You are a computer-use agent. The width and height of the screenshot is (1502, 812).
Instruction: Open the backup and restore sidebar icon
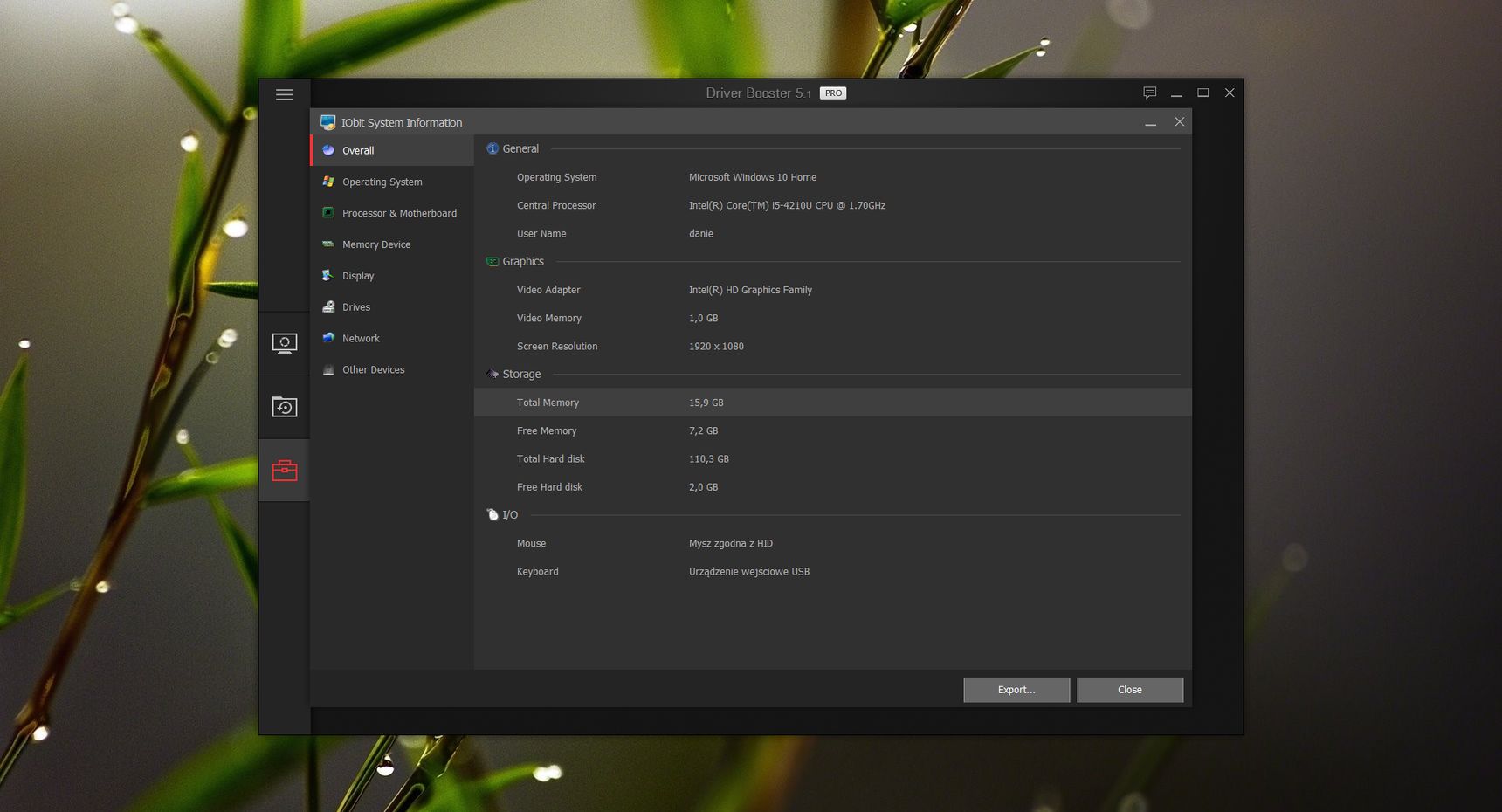tap(285, 407)
